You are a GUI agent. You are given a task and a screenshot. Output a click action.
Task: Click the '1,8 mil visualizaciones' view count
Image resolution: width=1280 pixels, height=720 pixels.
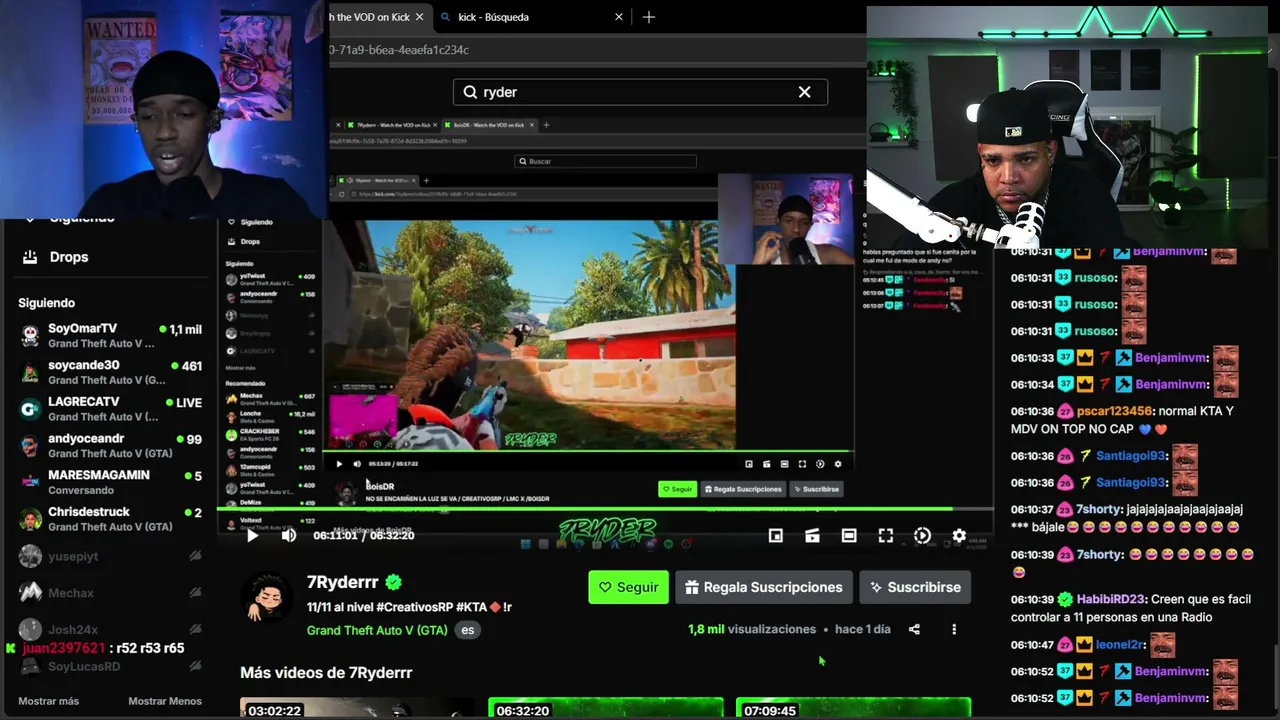[x=752, y=630]
